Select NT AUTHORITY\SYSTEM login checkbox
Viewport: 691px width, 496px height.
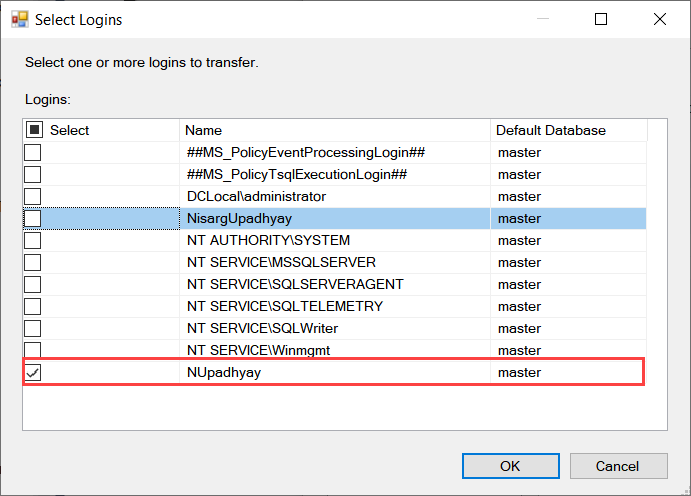pyautogui.click(x=33, y=240)
